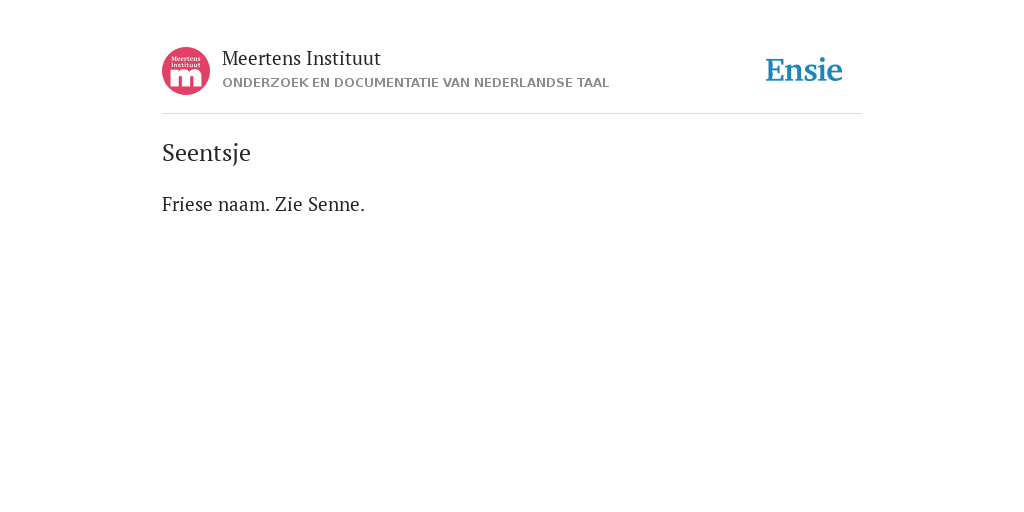Click tiny 'Meertens Instituut' text inside logo
1024x512 pixels.
[x=186, y=61]
